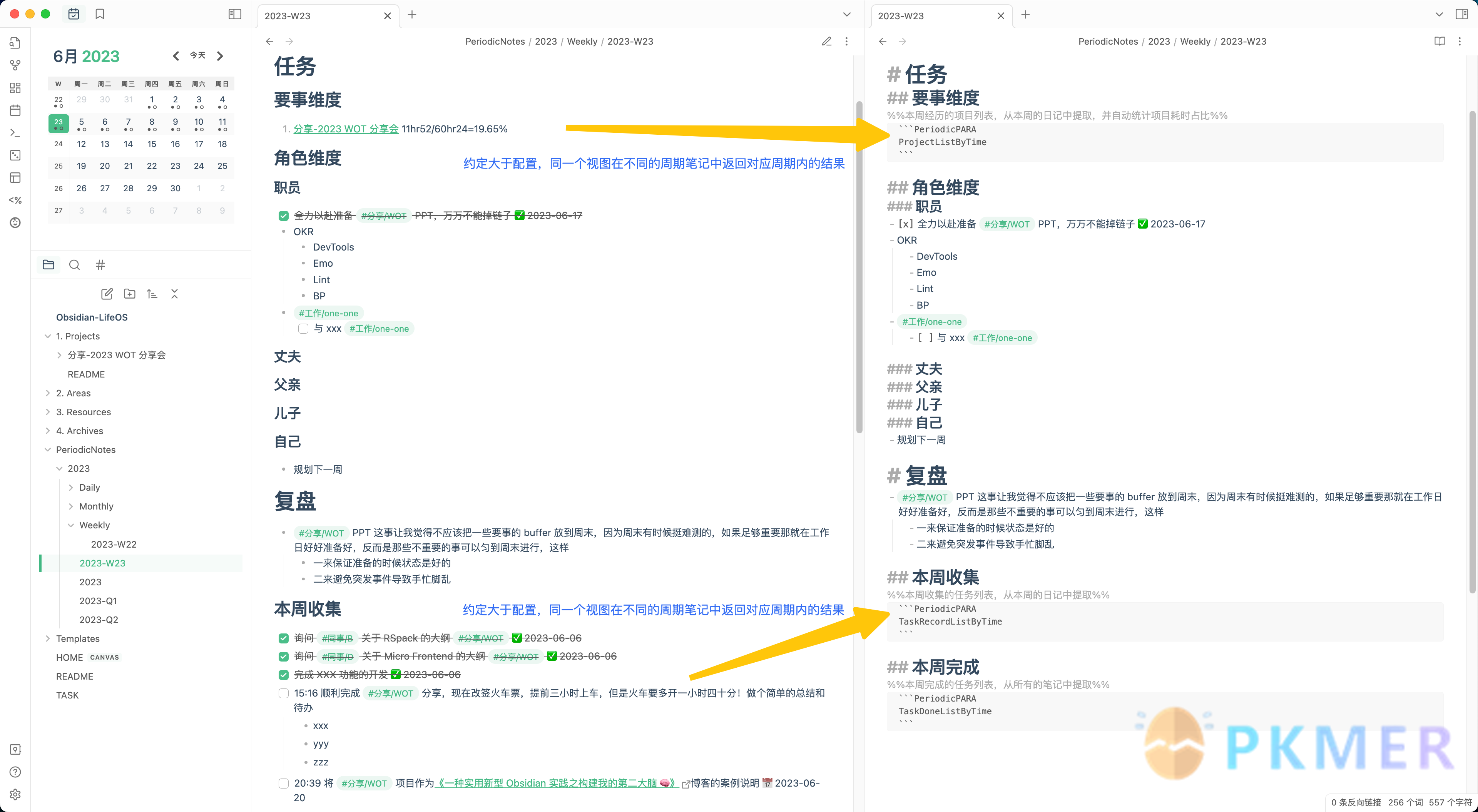
Task: Open the tab list dropdown of left pane
Action: tap(846, 14)
